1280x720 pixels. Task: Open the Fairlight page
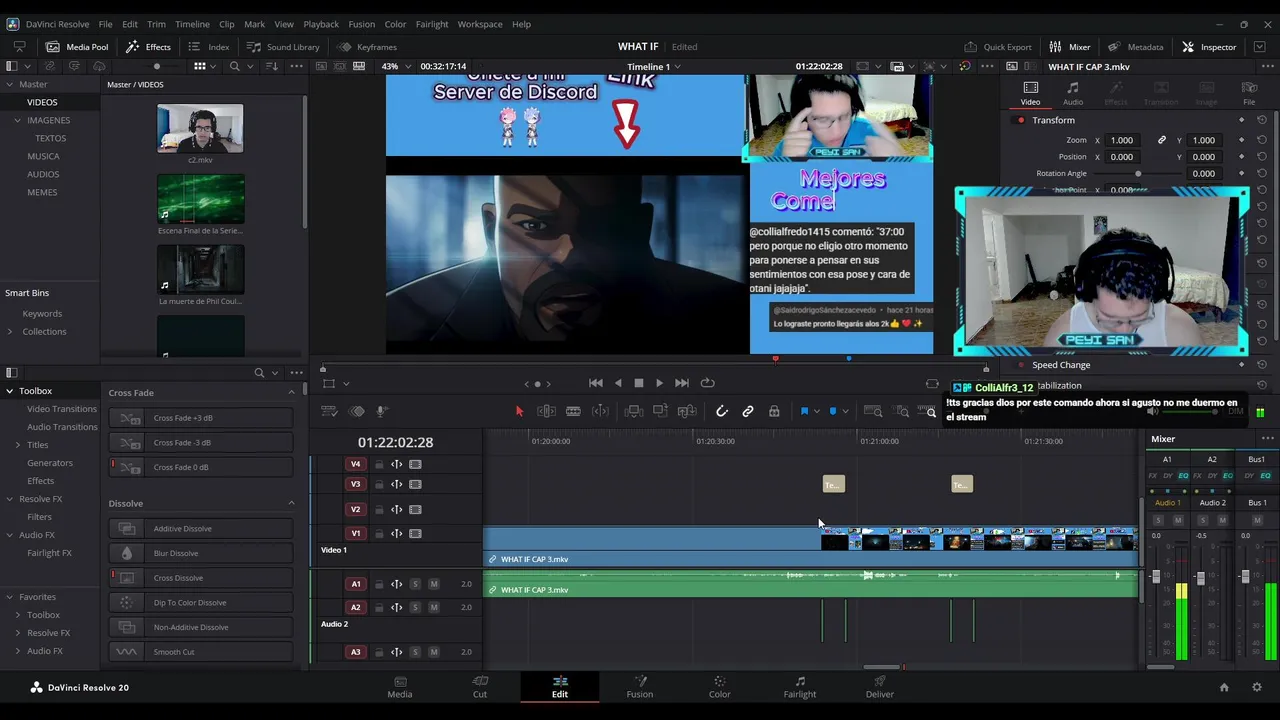pyautogui.click(x=800, y=687)
